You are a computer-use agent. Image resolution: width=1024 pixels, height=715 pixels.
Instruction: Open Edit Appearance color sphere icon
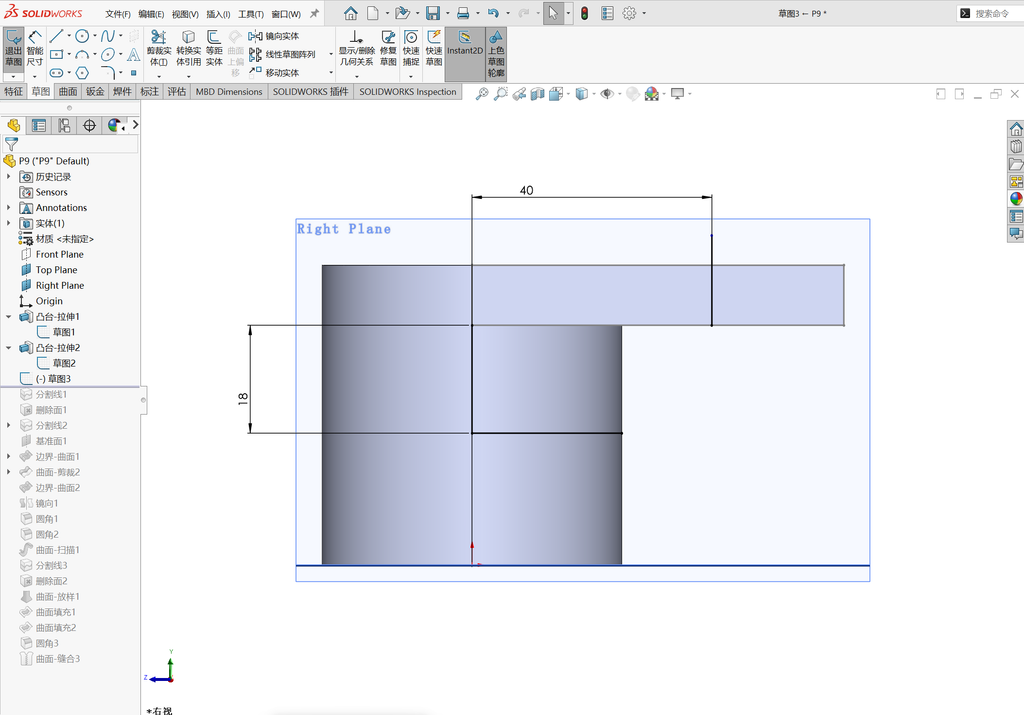[x=652, y=94]
